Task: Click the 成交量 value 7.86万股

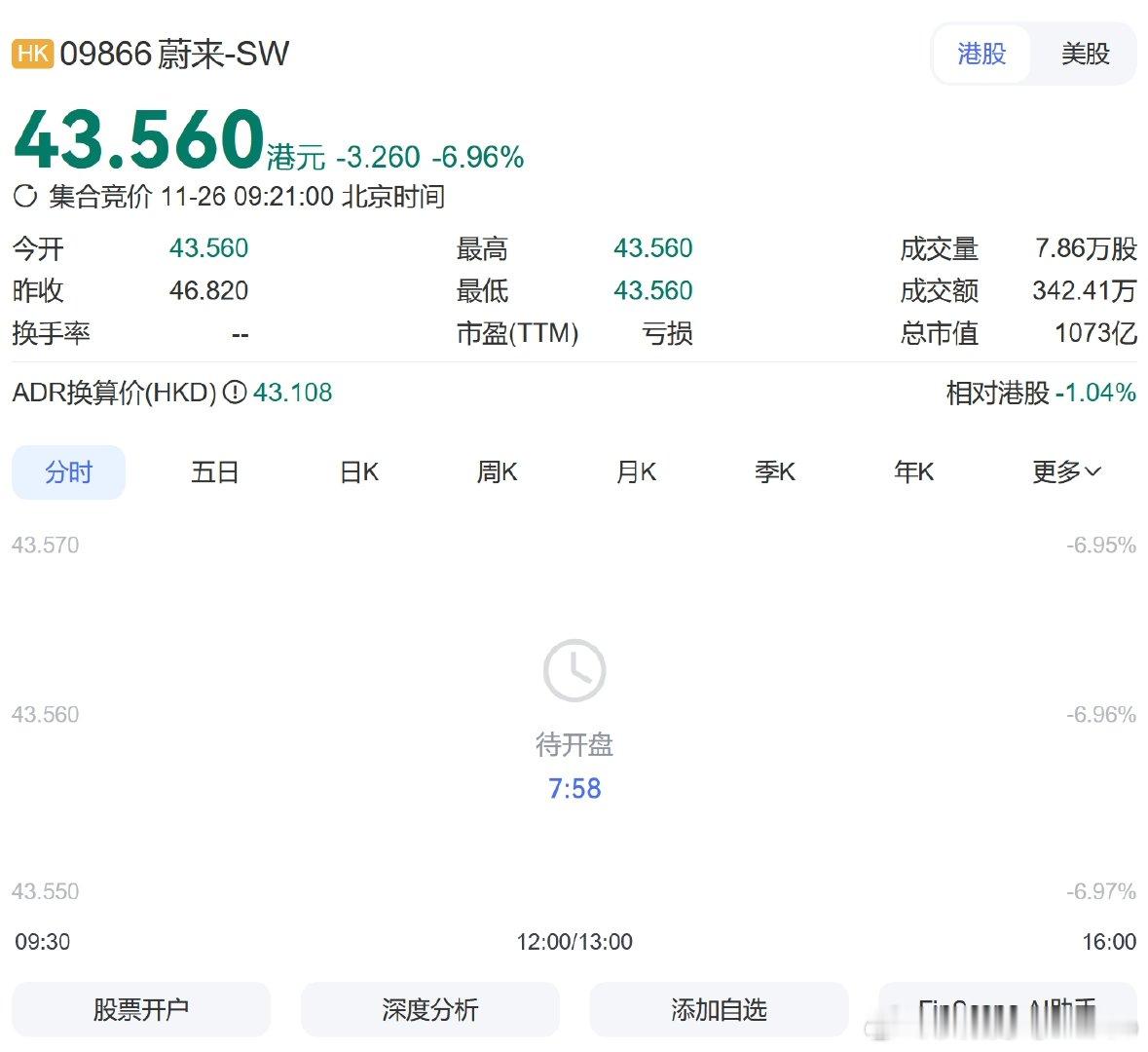Action: pos(1086,248)
